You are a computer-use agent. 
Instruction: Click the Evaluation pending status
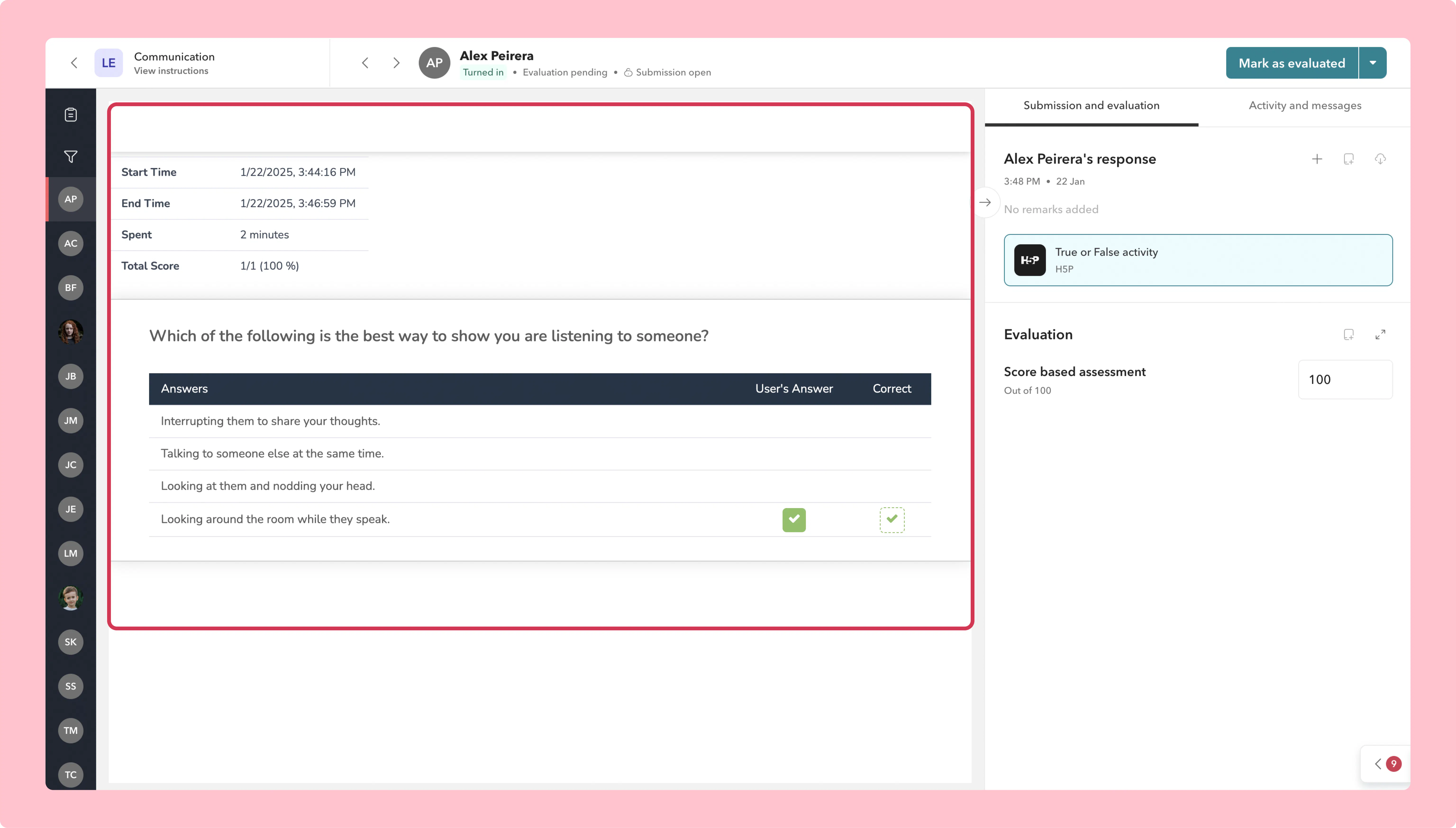[x=565, y=73]
